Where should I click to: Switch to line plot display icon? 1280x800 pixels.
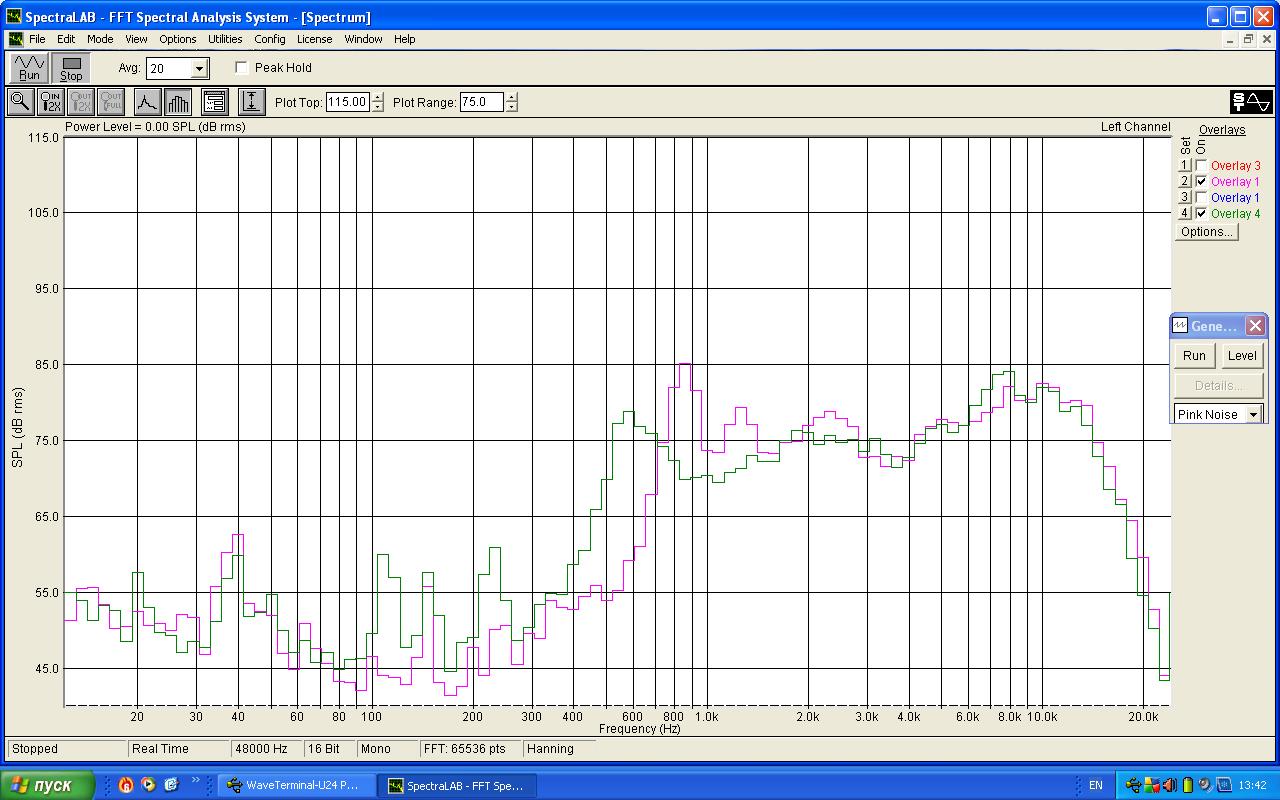[x=147, y=101]
